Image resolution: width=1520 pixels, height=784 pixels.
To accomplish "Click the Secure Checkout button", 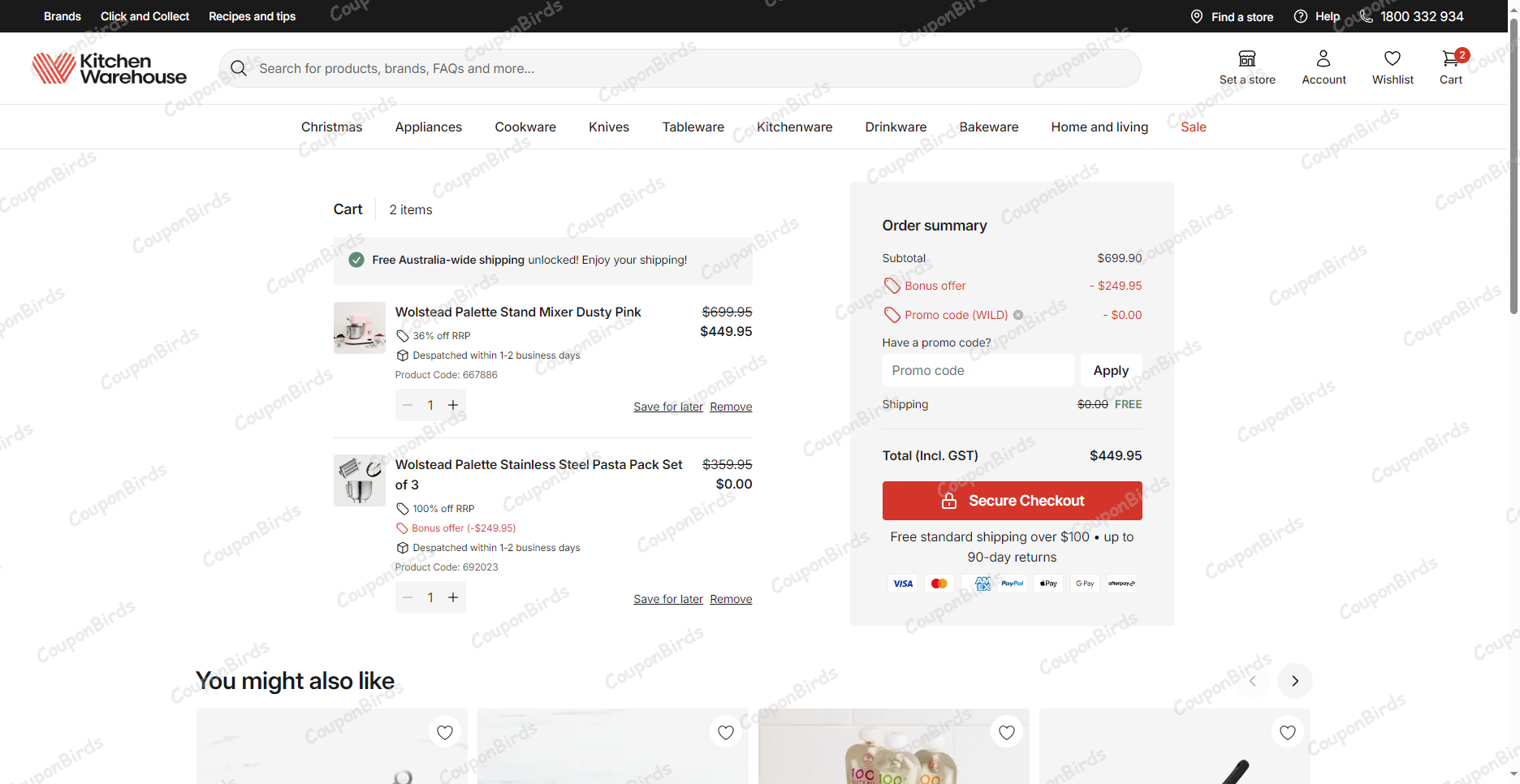I will [1012, 501].
